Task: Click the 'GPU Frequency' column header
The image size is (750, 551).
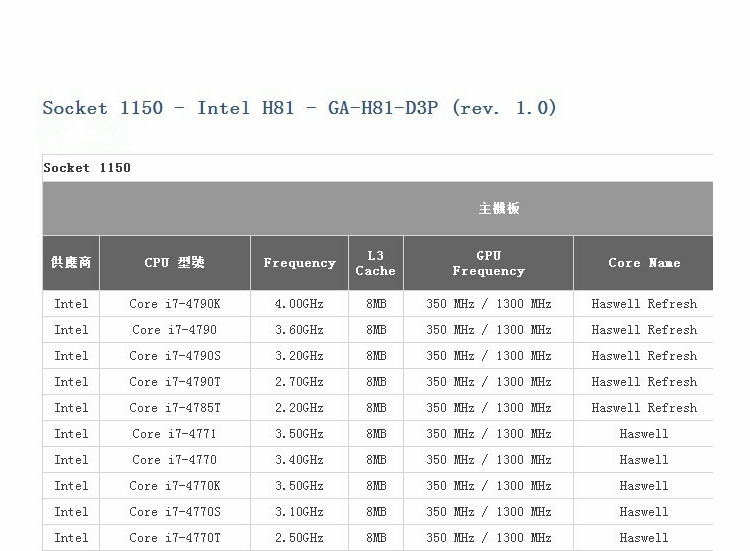Action: [x=488, y=263]
